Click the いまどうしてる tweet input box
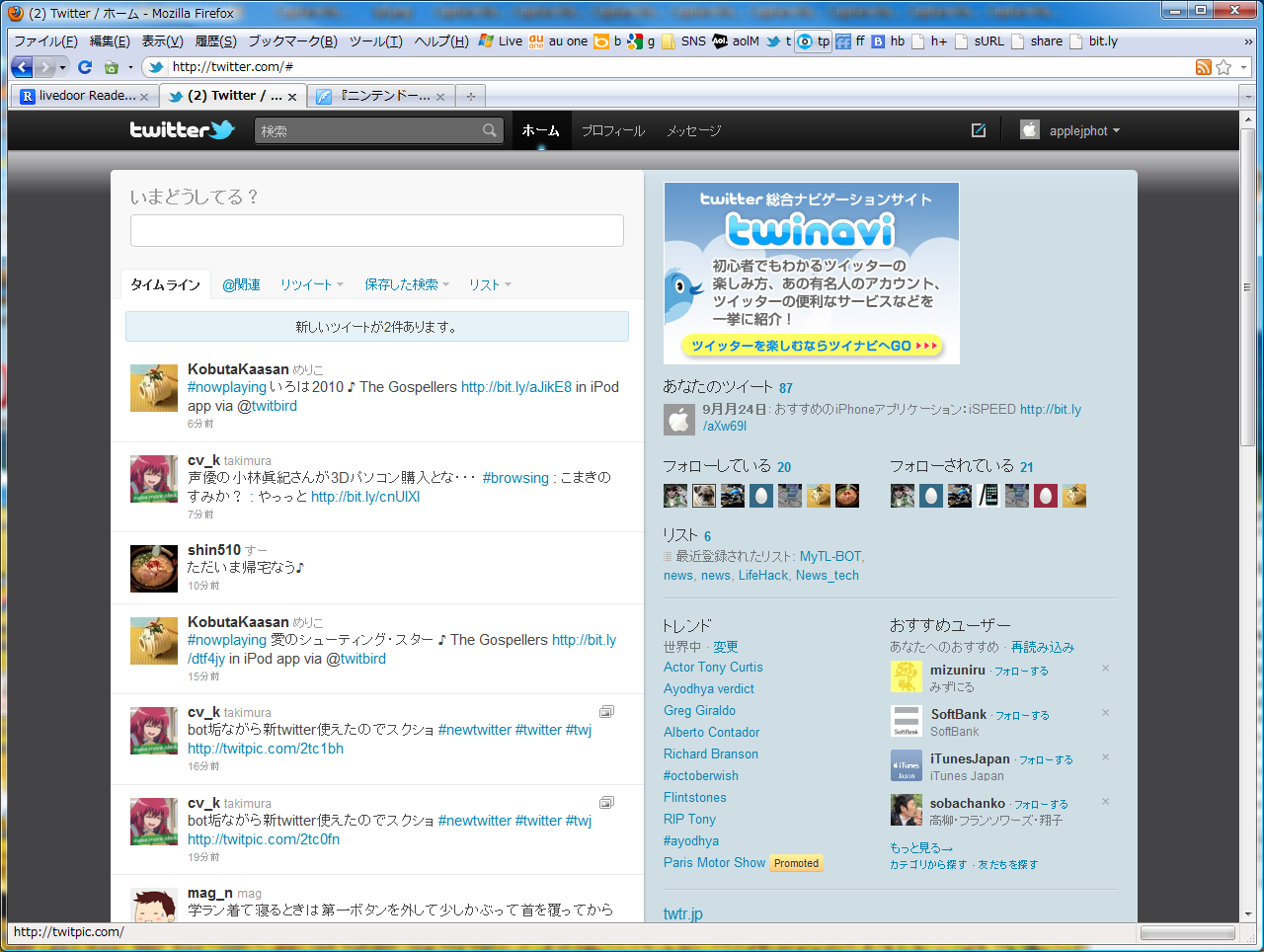Screen dimensions: 1264x952 377,230
